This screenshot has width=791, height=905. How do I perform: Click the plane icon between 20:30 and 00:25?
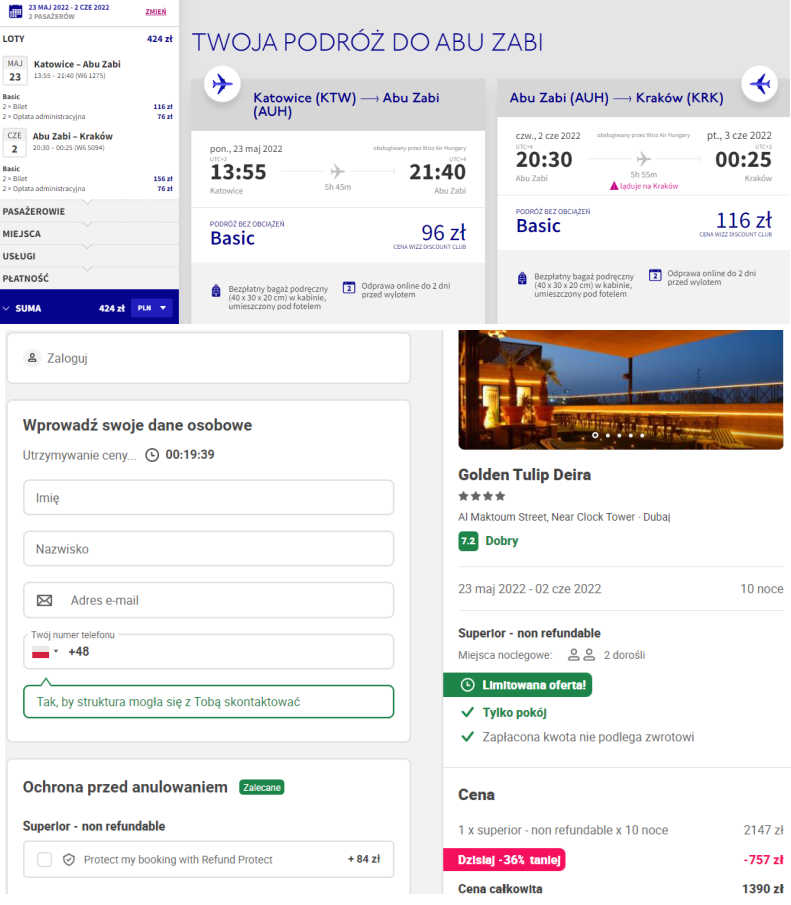pyautogui.click(x=643, y=159)
